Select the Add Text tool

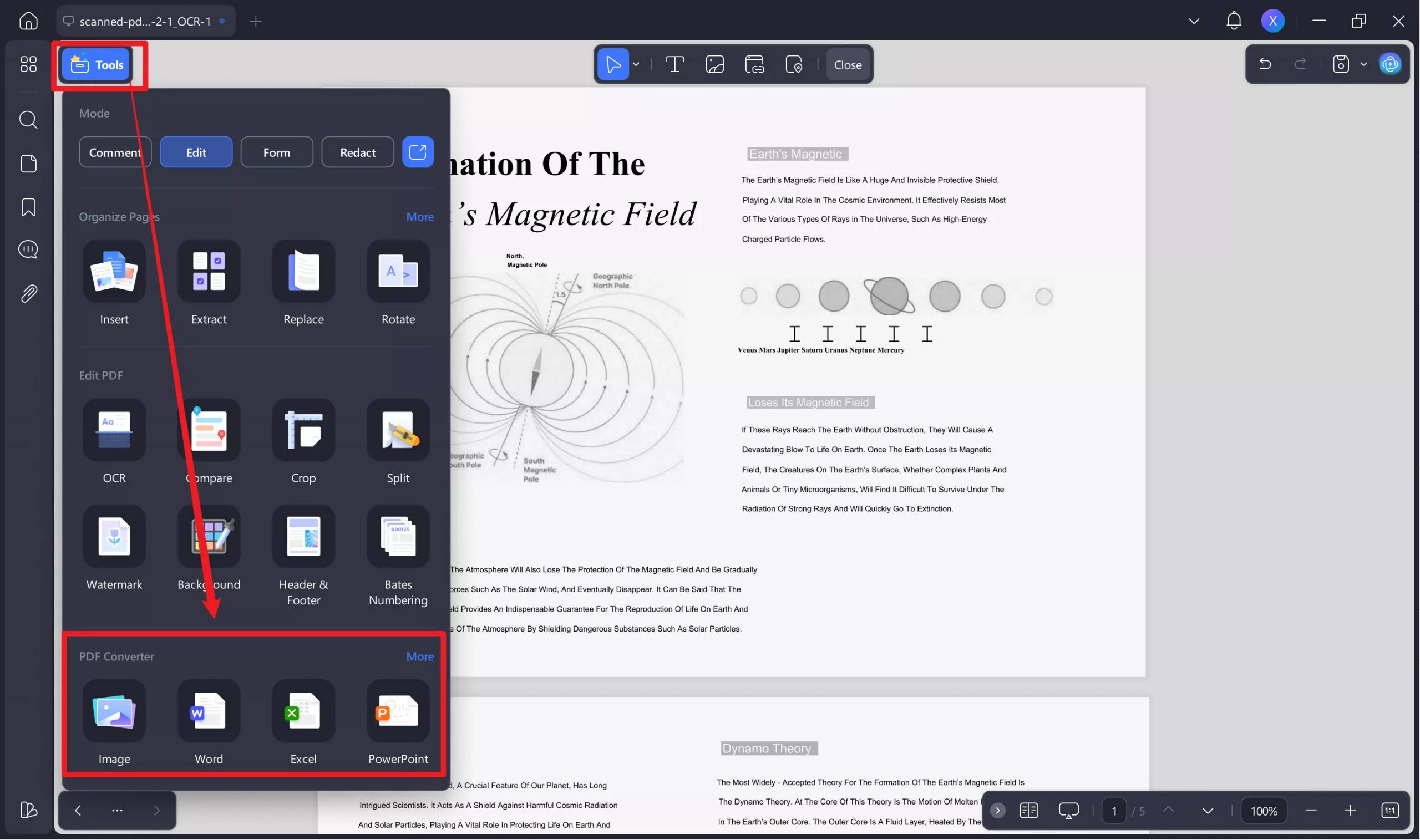(675, 64)
